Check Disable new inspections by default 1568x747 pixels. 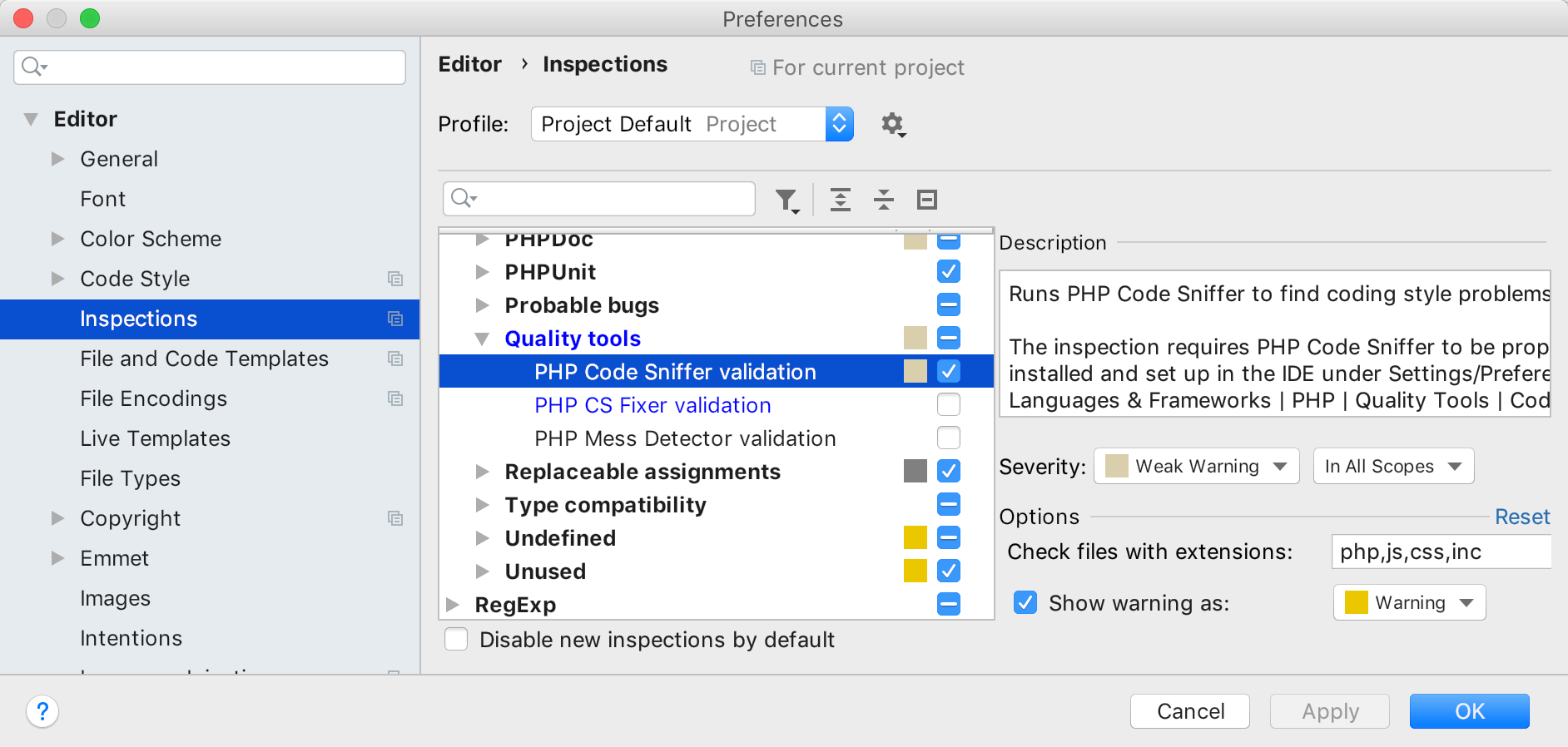(x=455, y=640)
